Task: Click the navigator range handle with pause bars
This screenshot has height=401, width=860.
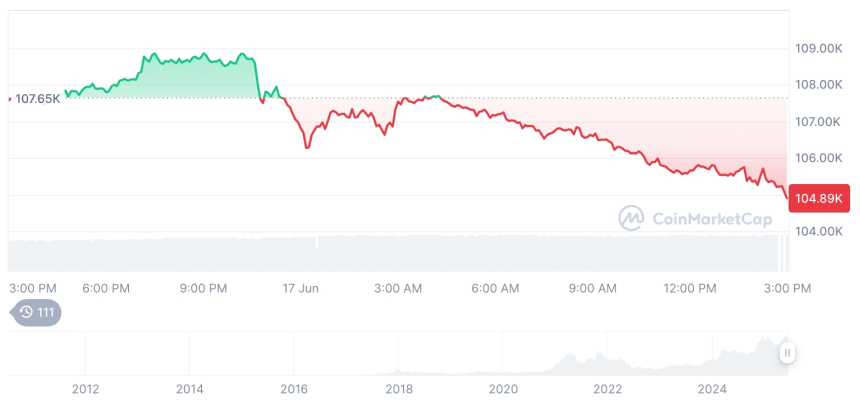Action: pyautogui.click(x=788, y=352)
